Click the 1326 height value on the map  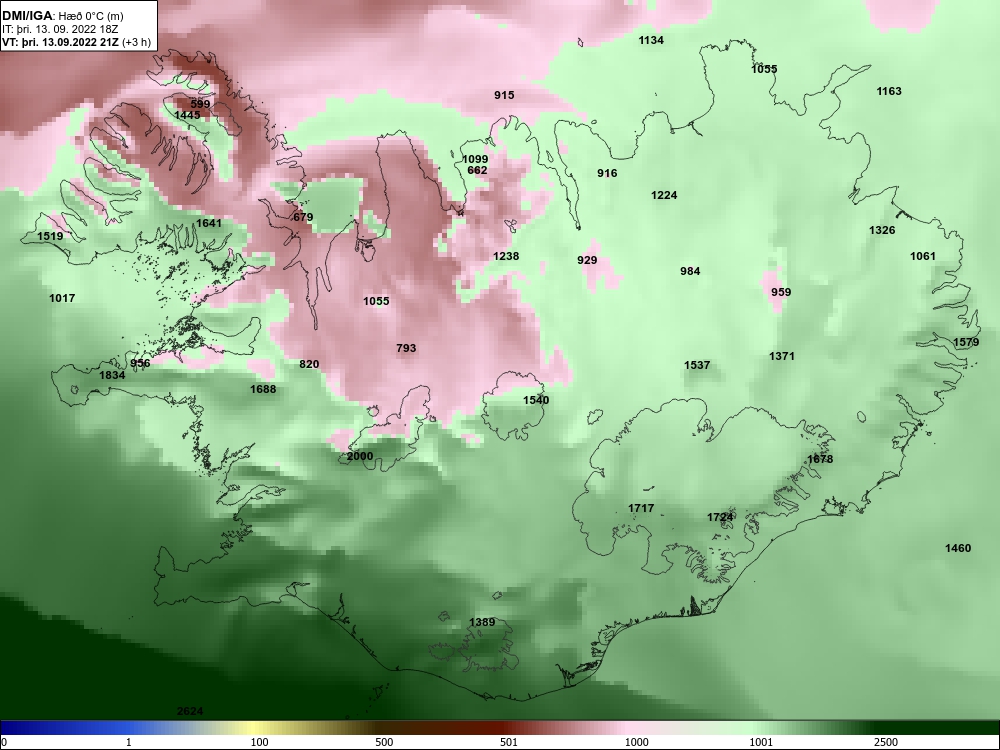[x=882, y=230]
